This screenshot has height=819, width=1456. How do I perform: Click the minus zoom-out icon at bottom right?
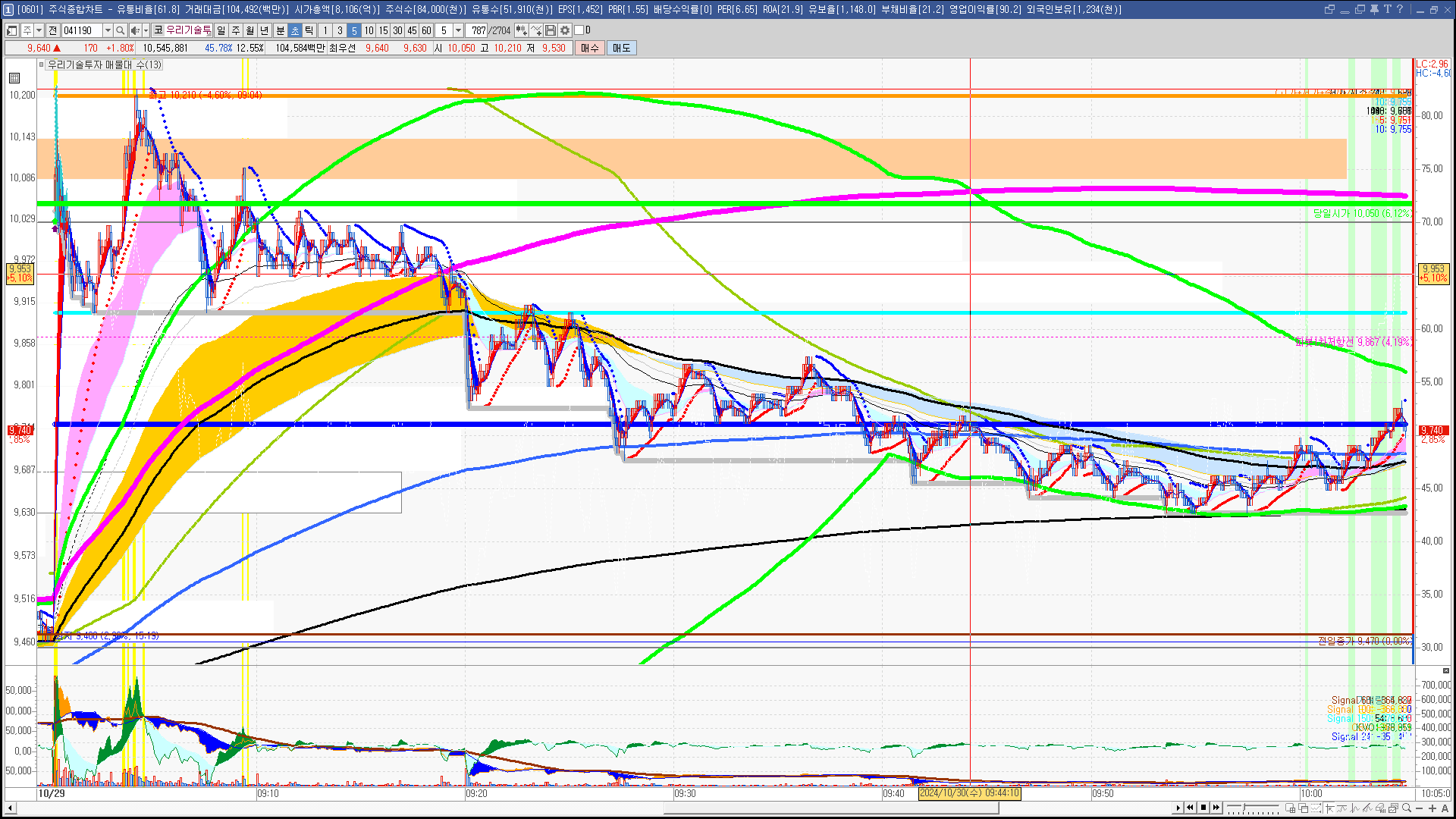[1420, 808]
